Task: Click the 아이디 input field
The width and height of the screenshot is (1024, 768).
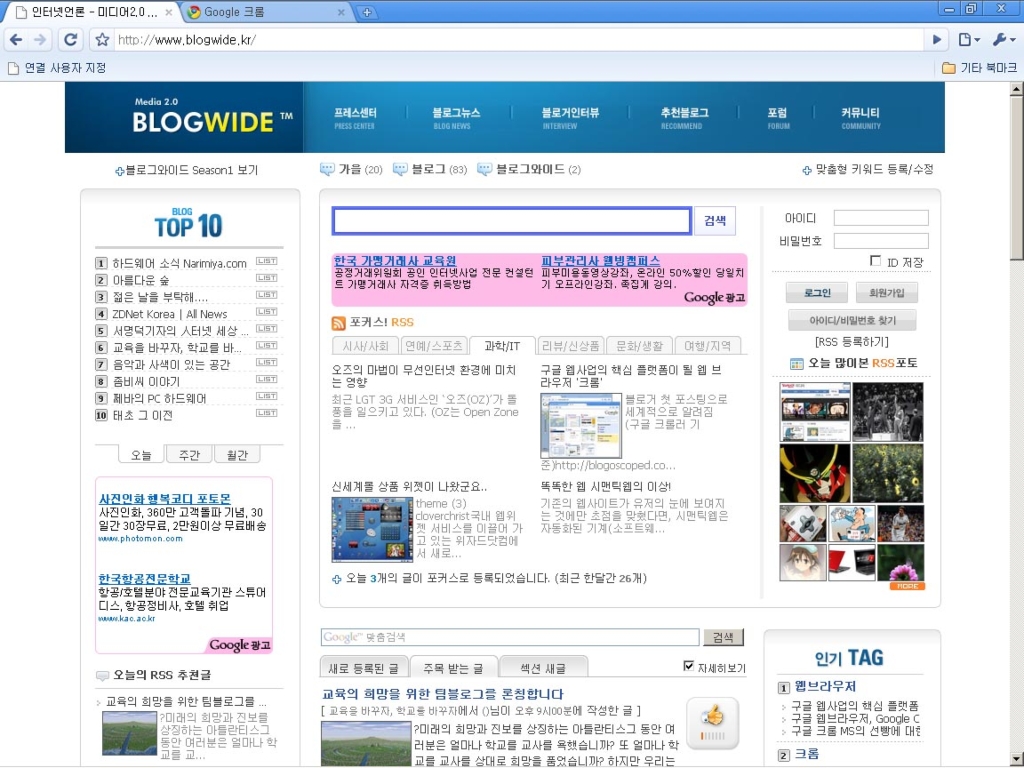Action: coord(881,218)
